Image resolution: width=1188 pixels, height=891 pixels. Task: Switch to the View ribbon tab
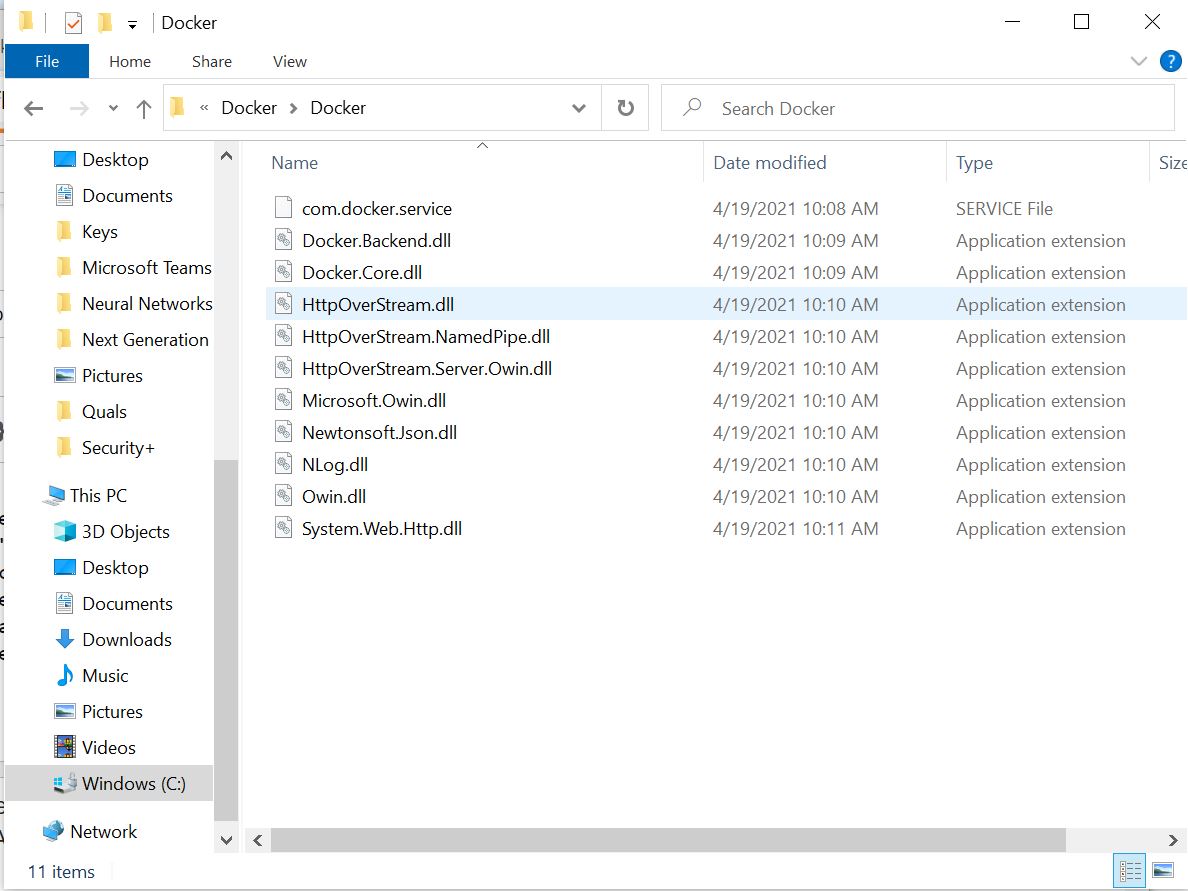coord(289,61)
